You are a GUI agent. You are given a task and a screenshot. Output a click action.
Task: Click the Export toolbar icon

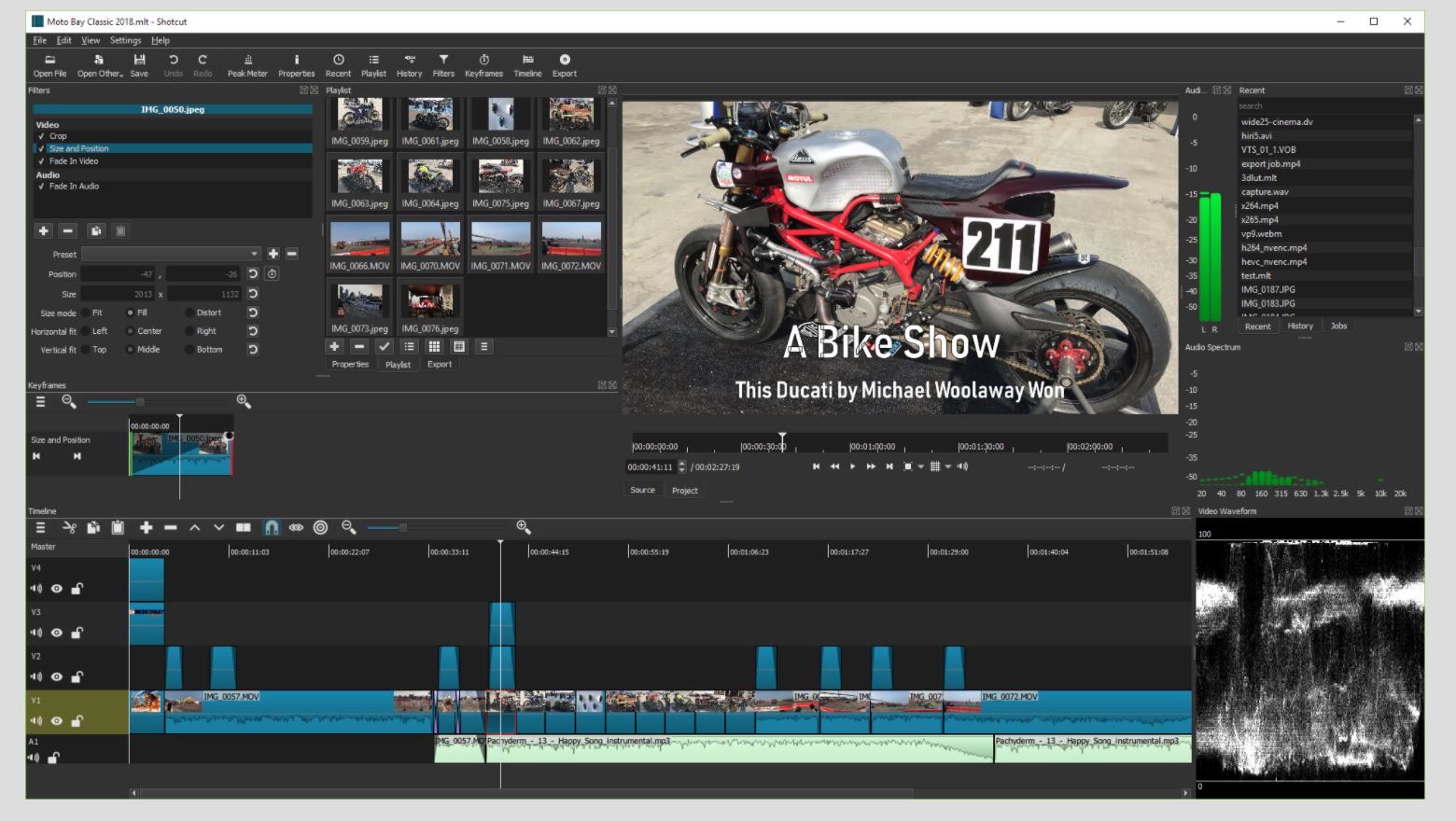[565, 65]
